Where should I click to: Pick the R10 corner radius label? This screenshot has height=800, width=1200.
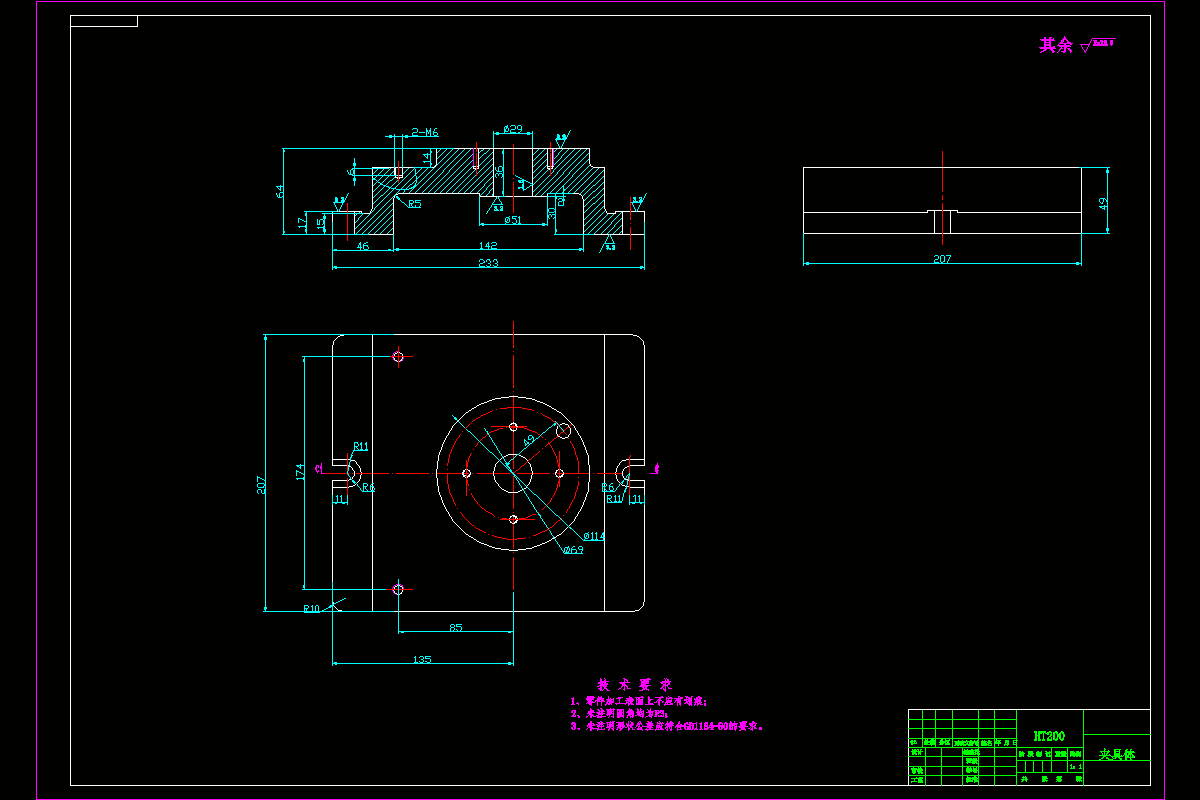[x=312, y=608]
